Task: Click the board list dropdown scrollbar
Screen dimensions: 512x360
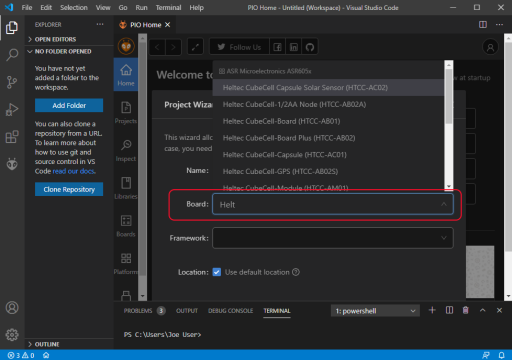Action: (x=449, y=125)
